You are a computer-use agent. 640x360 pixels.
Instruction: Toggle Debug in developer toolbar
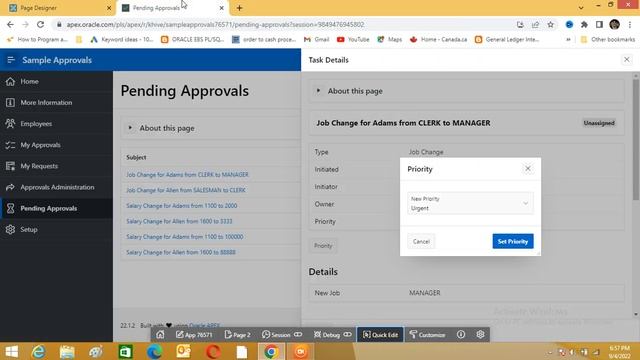pos(332,335)
